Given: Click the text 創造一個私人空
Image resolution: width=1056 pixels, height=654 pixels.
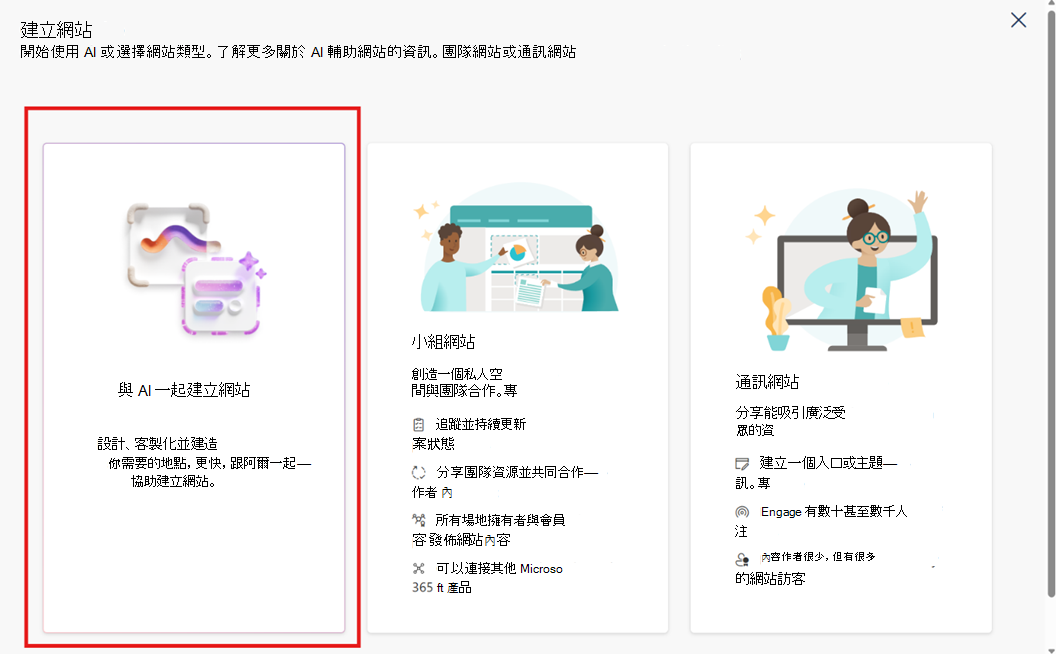Looking at the screenshot, I should click(x=457, y=374).
